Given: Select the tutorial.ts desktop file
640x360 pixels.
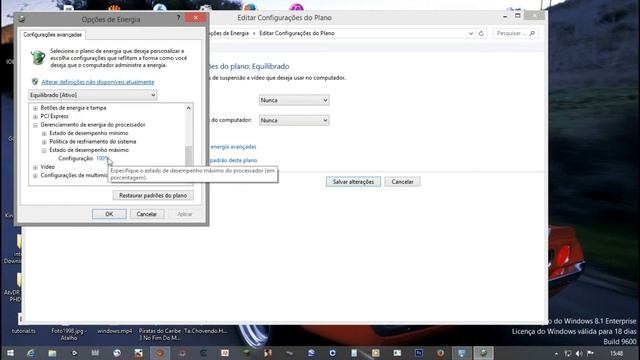Looking at the screenshot, I should (24, 331).
